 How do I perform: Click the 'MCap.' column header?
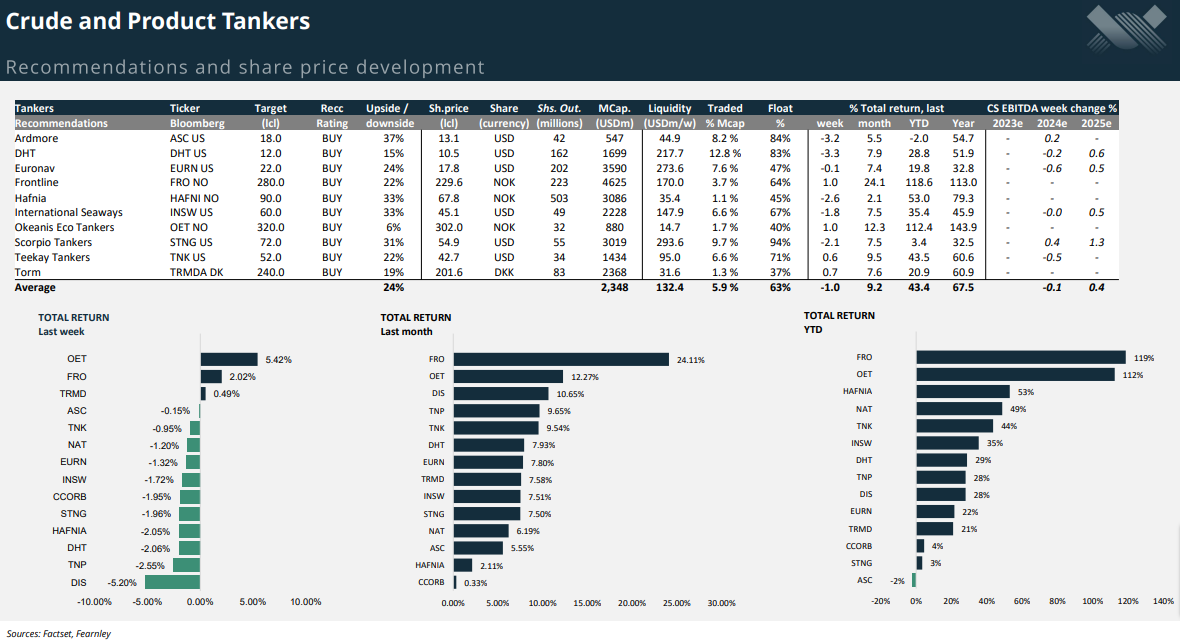[614, 108]
